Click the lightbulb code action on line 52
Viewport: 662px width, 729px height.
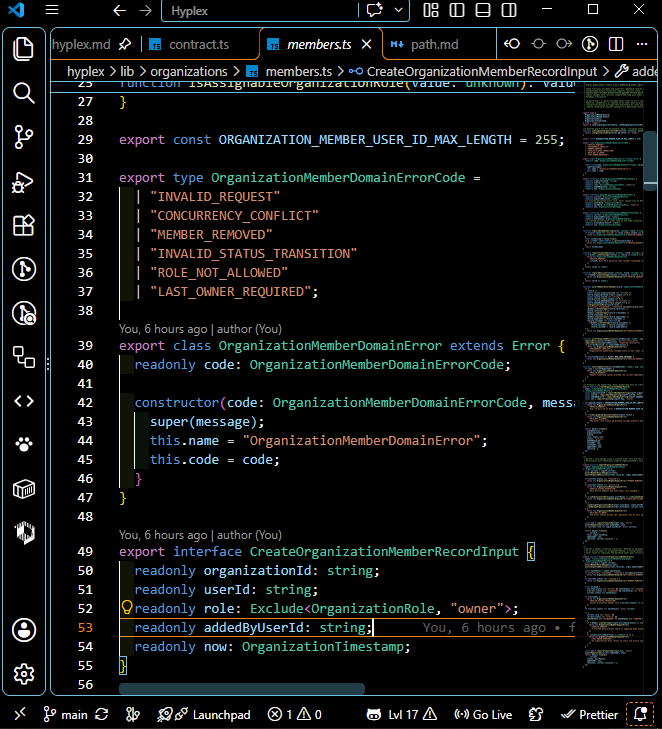pos(126,607)
